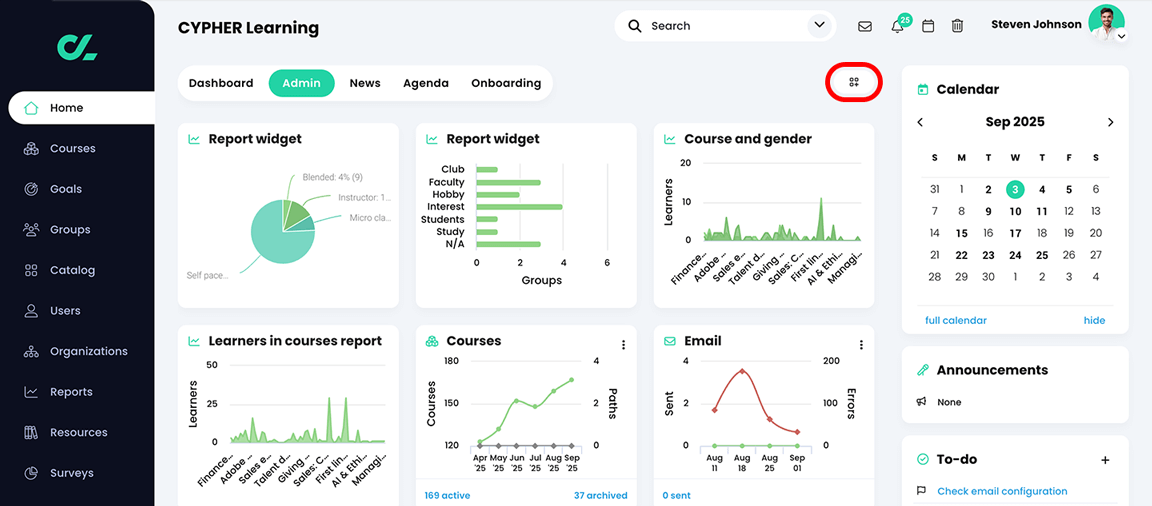Select September 15 in the calendar
This screenshot has height=506, width=1152.
961,234
